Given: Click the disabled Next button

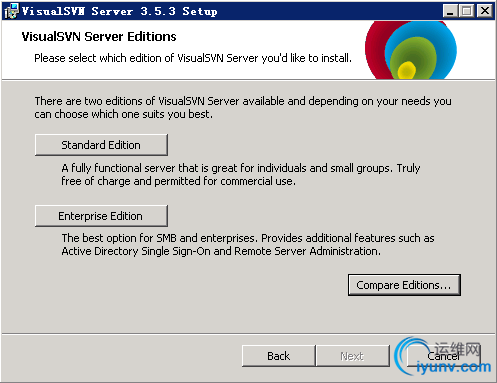Looking at the screenshot, I should click(353, 356).
